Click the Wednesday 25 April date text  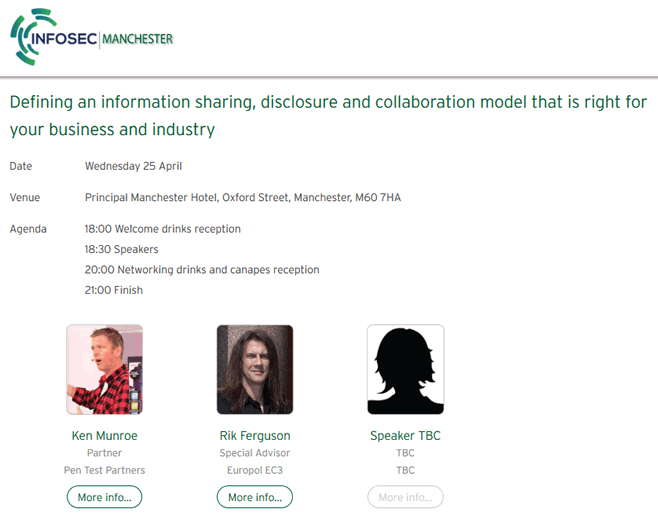pos(133,166)
